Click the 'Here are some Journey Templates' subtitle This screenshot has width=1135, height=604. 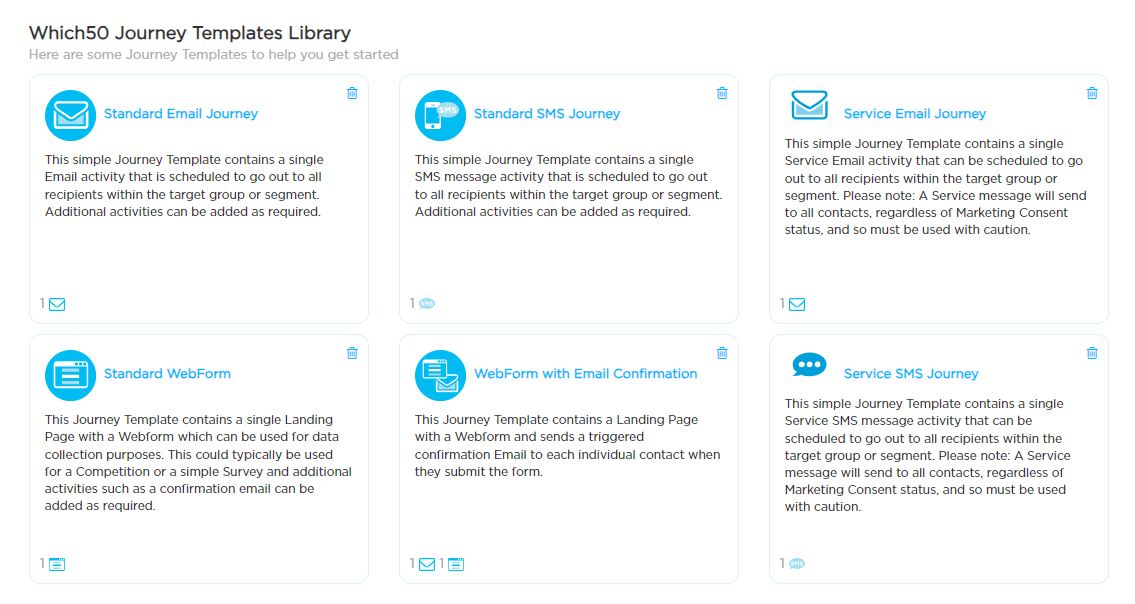pos(214,54)
